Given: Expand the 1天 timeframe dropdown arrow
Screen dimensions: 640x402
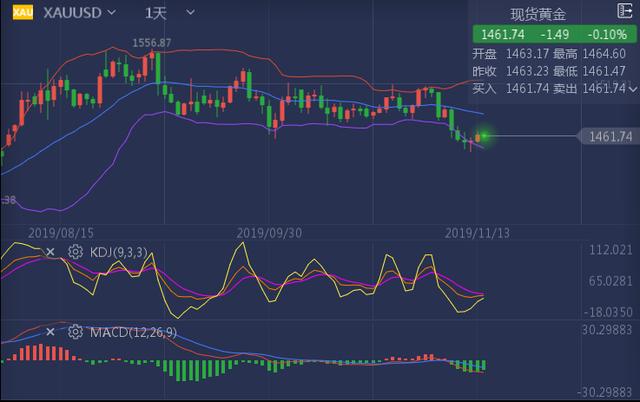Looking at the screenshot, I should tap(190, 13).
